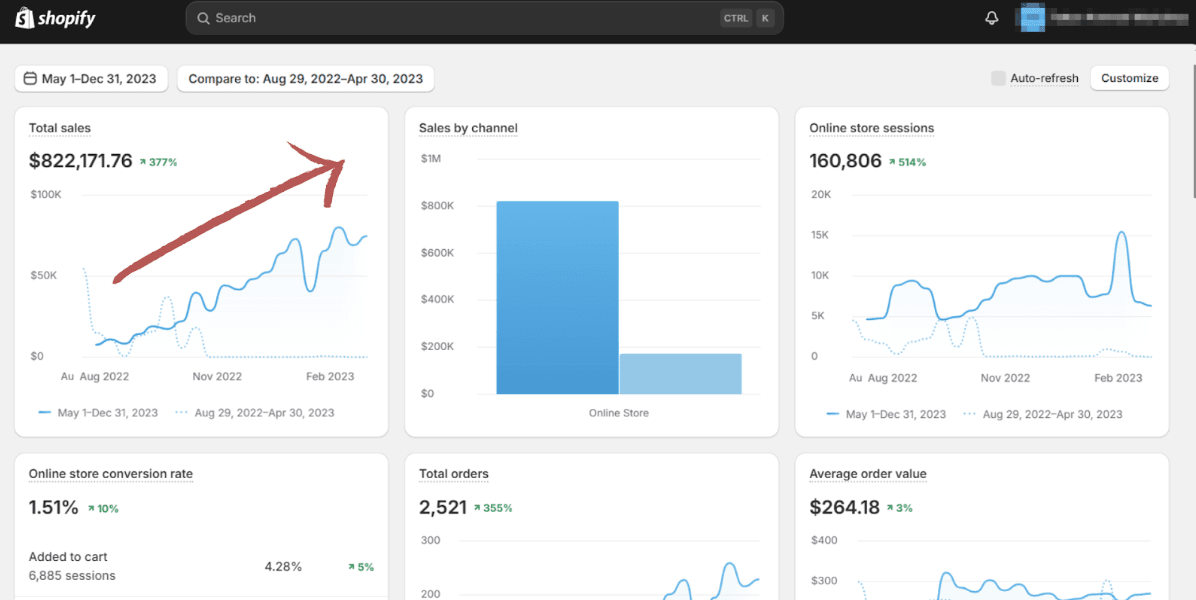Focus the Search field

(484, 18)
